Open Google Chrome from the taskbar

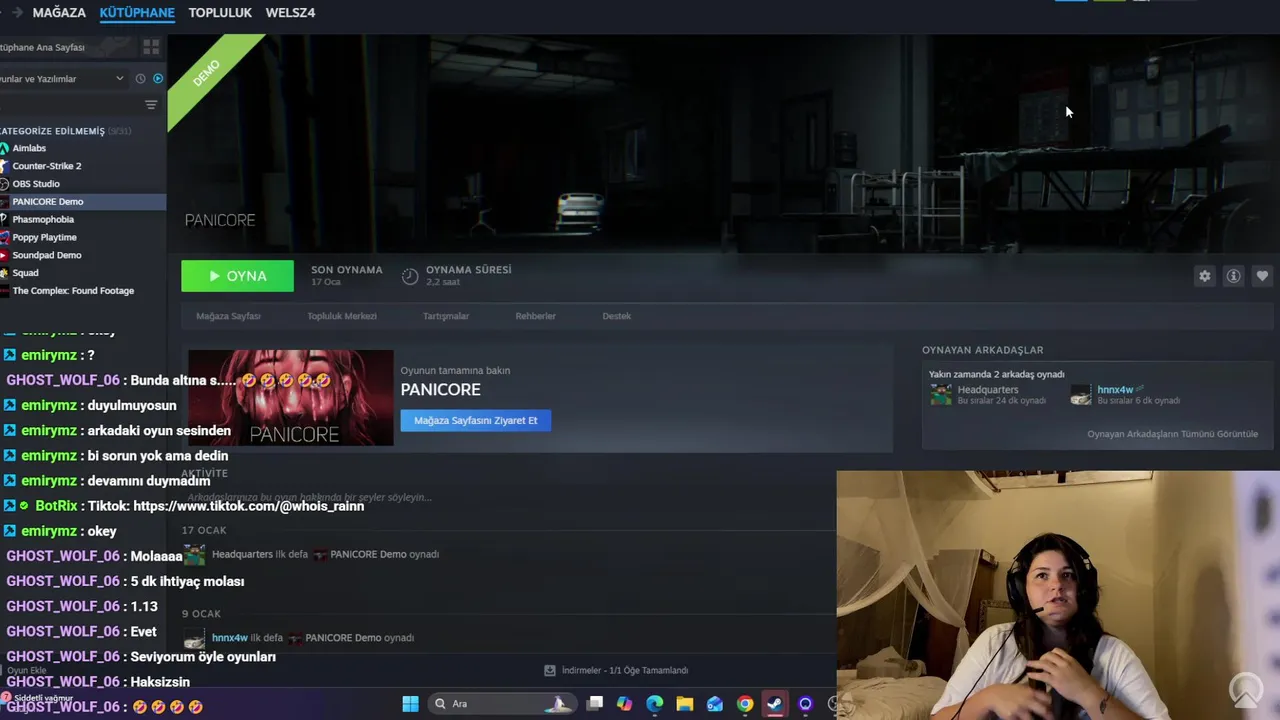point(745,704)
